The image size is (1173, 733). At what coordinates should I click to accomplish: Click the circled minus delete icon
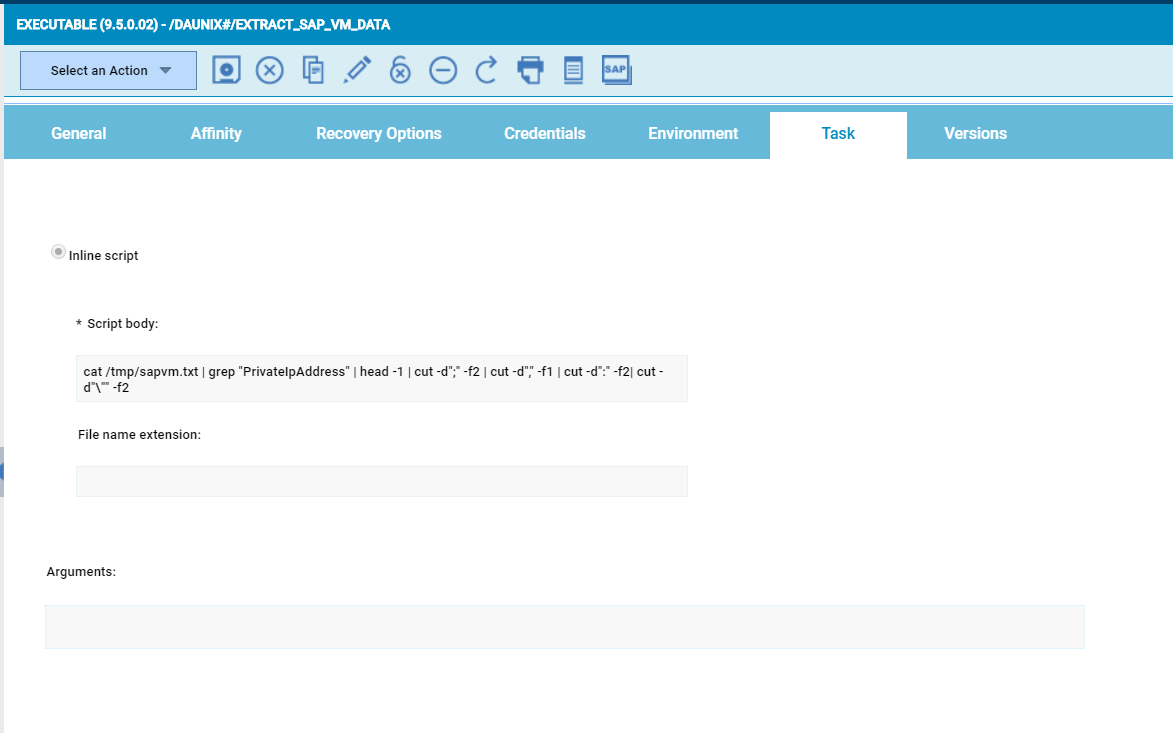443,70
